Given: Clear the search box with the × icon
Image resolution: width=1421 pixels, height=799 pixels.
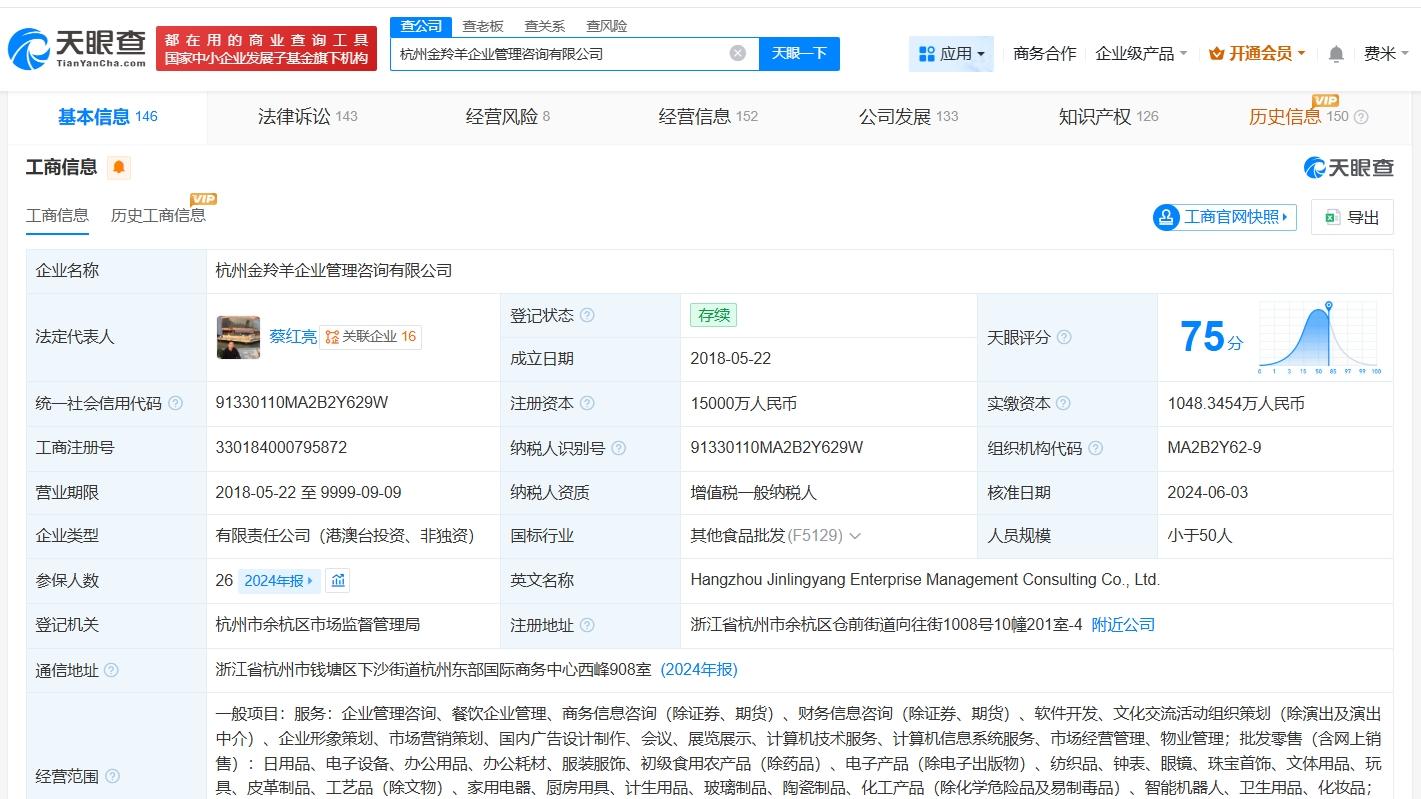Looking at the screenshot, I should pyautogui.click(x=737, y=53).
